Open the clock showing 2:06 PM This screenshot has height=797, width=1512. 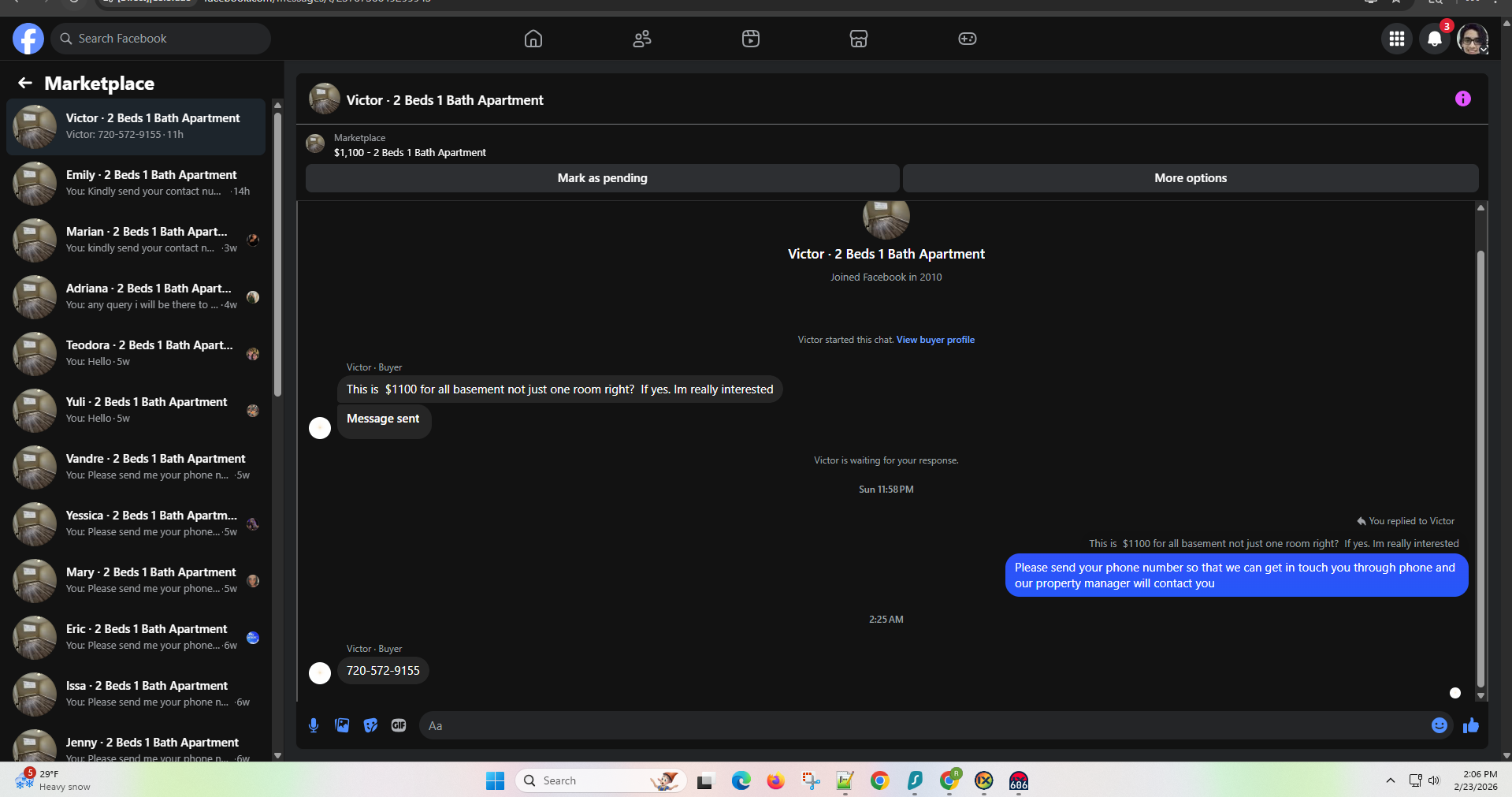(x=1476, y=780)
